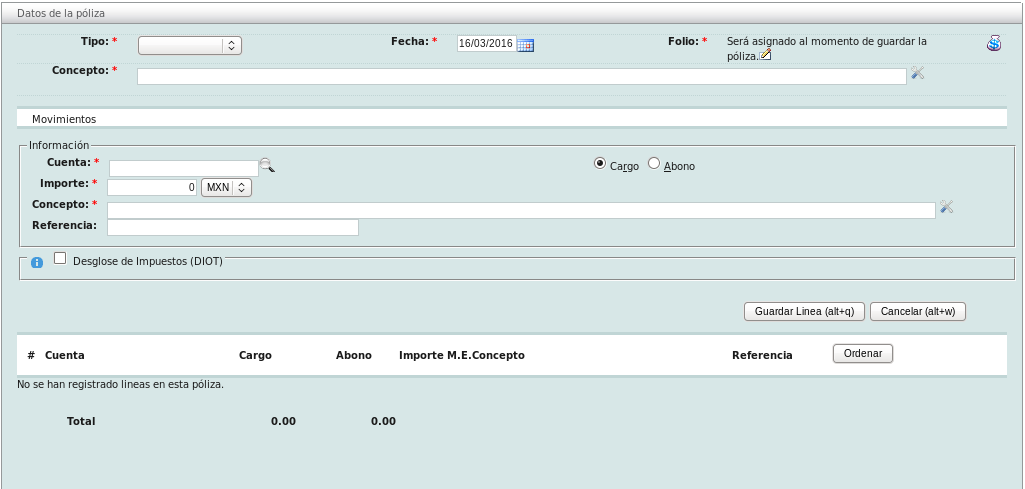Open the Tipo dropdown
Image resolution: width=1025 pixels, height=489 pixels.
[190, 45]
